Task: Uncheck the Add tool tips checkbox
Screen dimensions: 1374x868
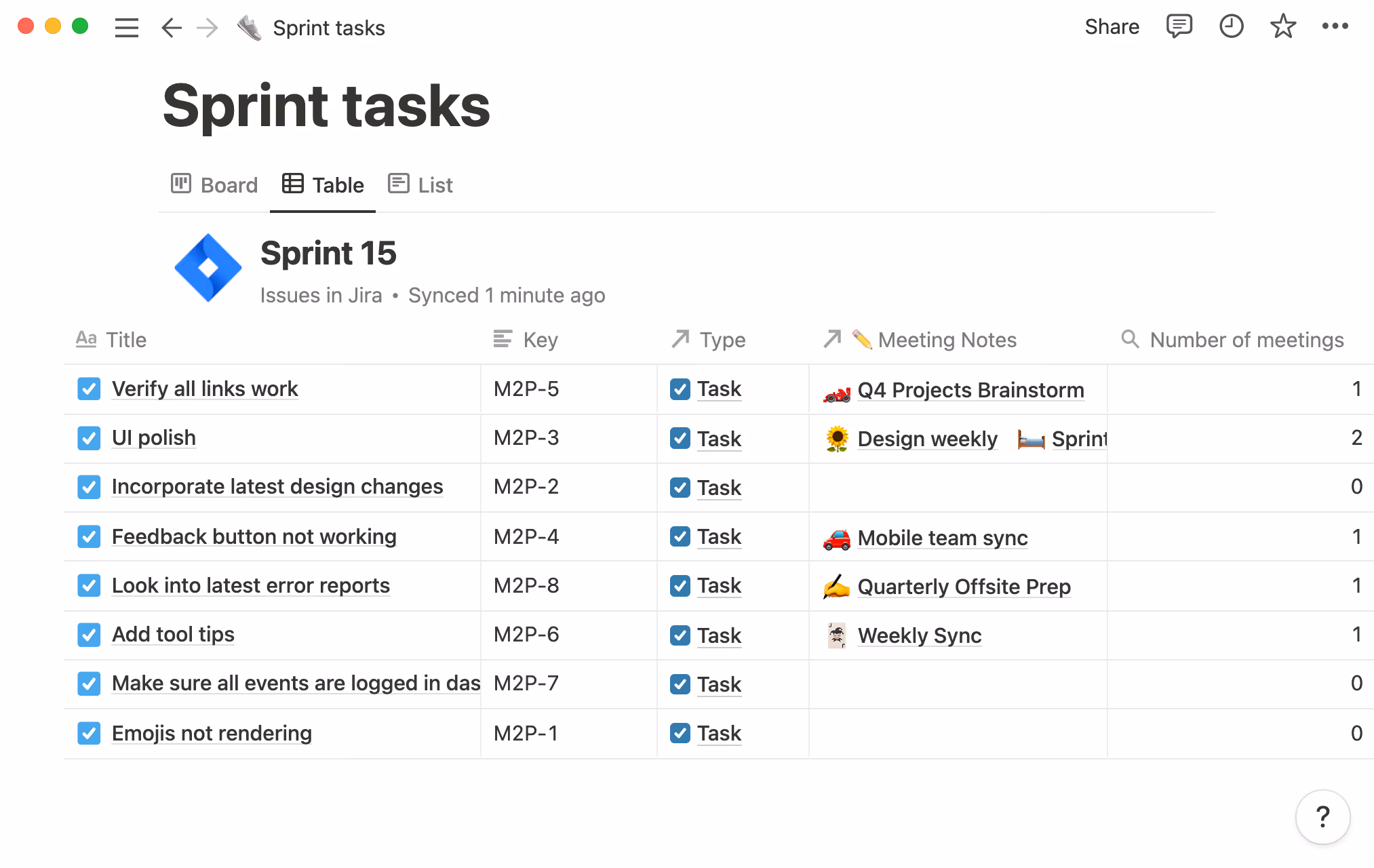Action: pyautogui.click(x=89, y=635)
